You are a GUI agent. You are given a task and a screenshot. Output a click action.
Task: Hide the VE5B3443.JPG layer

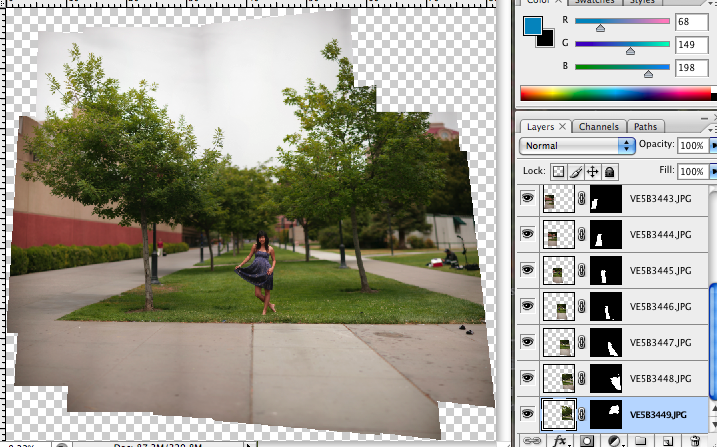click(528, 199)
